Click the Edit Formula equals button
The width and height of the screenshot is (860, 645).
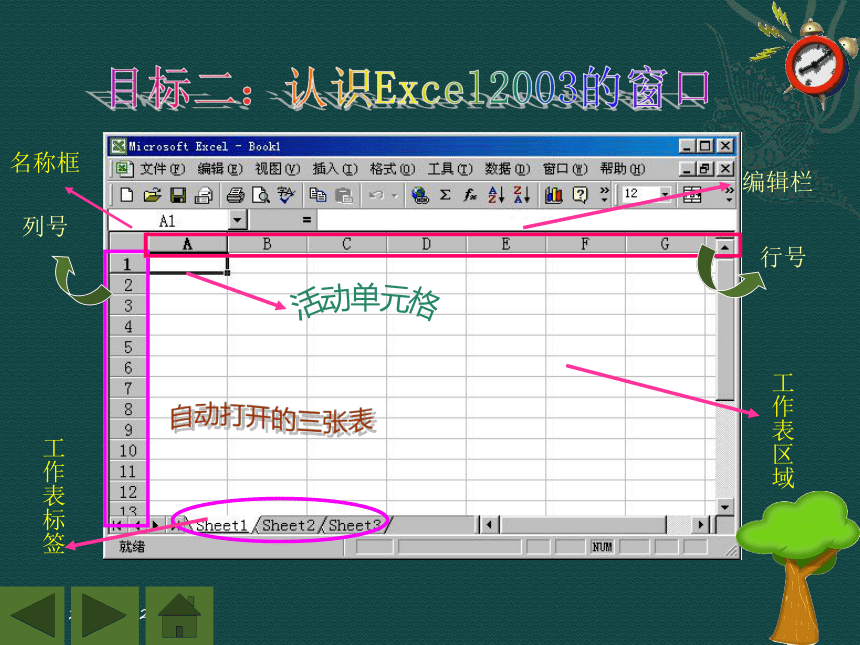[x=307, y=220]
